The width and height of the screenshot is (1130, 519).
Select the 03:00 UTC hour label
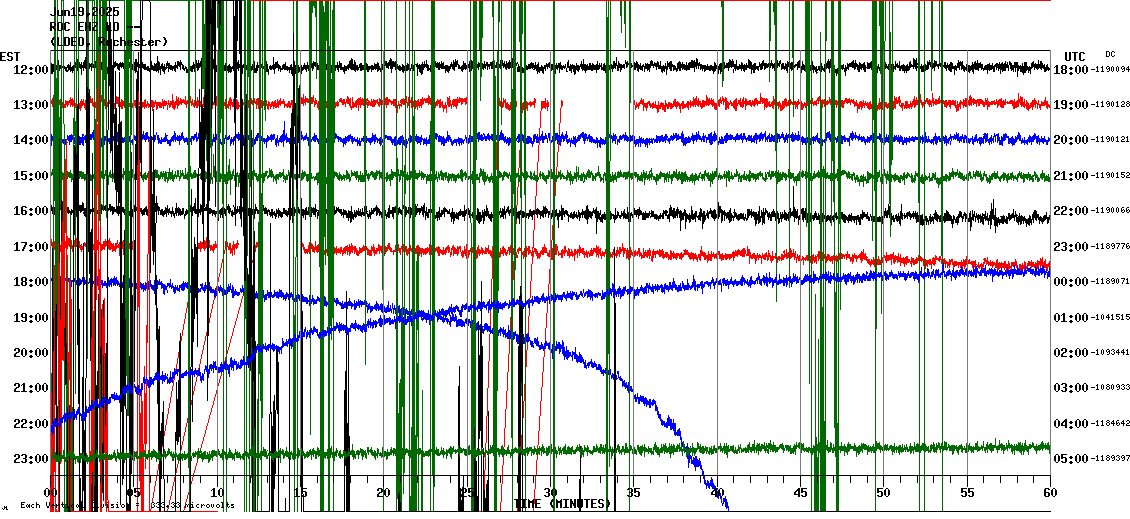point(1070,388)
